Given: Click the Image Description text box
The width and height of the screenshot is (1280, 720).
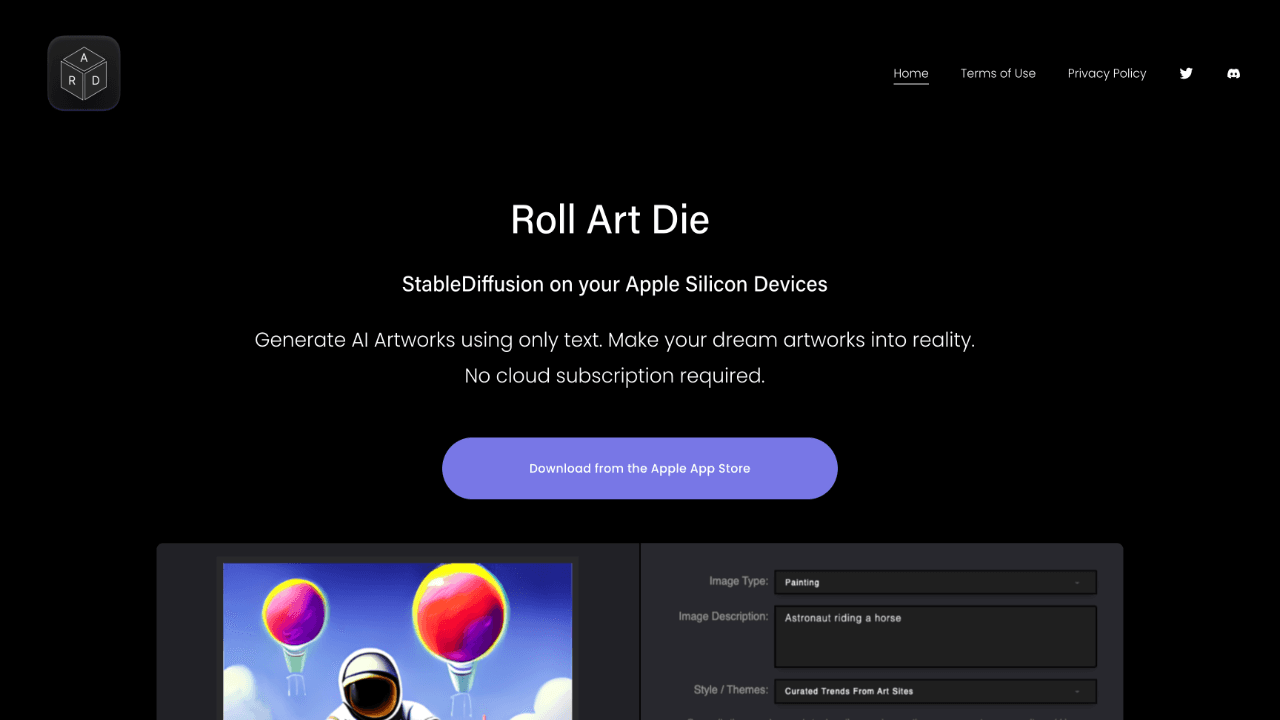Looking at the screenshot, I should point(935,636).
